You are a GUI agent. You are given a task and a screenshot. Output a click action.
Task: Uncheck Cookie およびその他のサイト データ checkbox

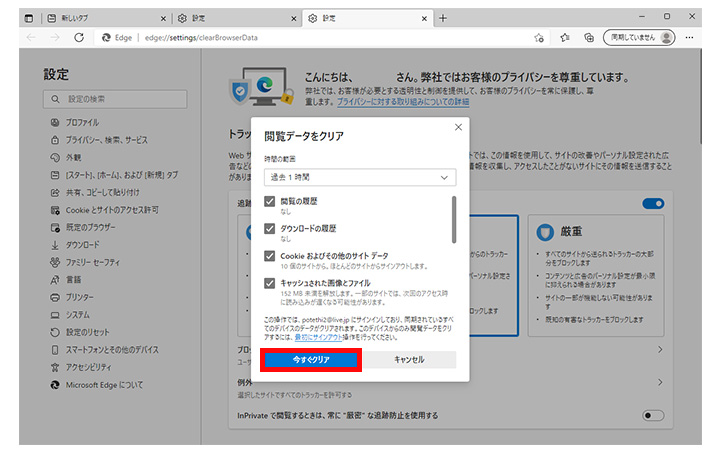click(x=270, y=256)
